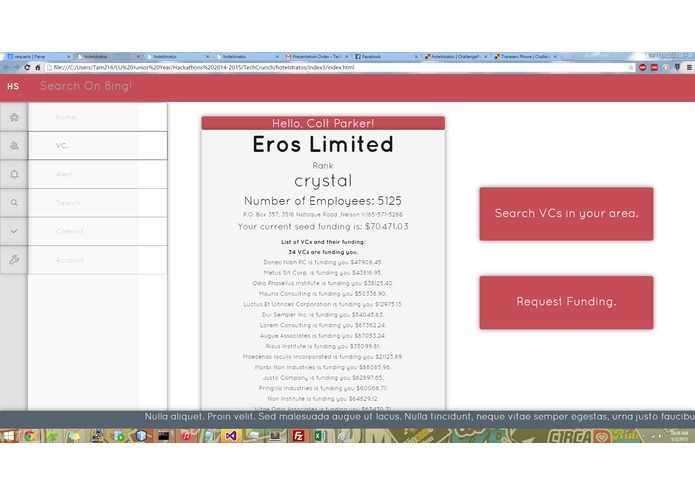This screenshot has width=695, height=494.
Task: Switch to the Facebook tab
Action: coord(386,57)
